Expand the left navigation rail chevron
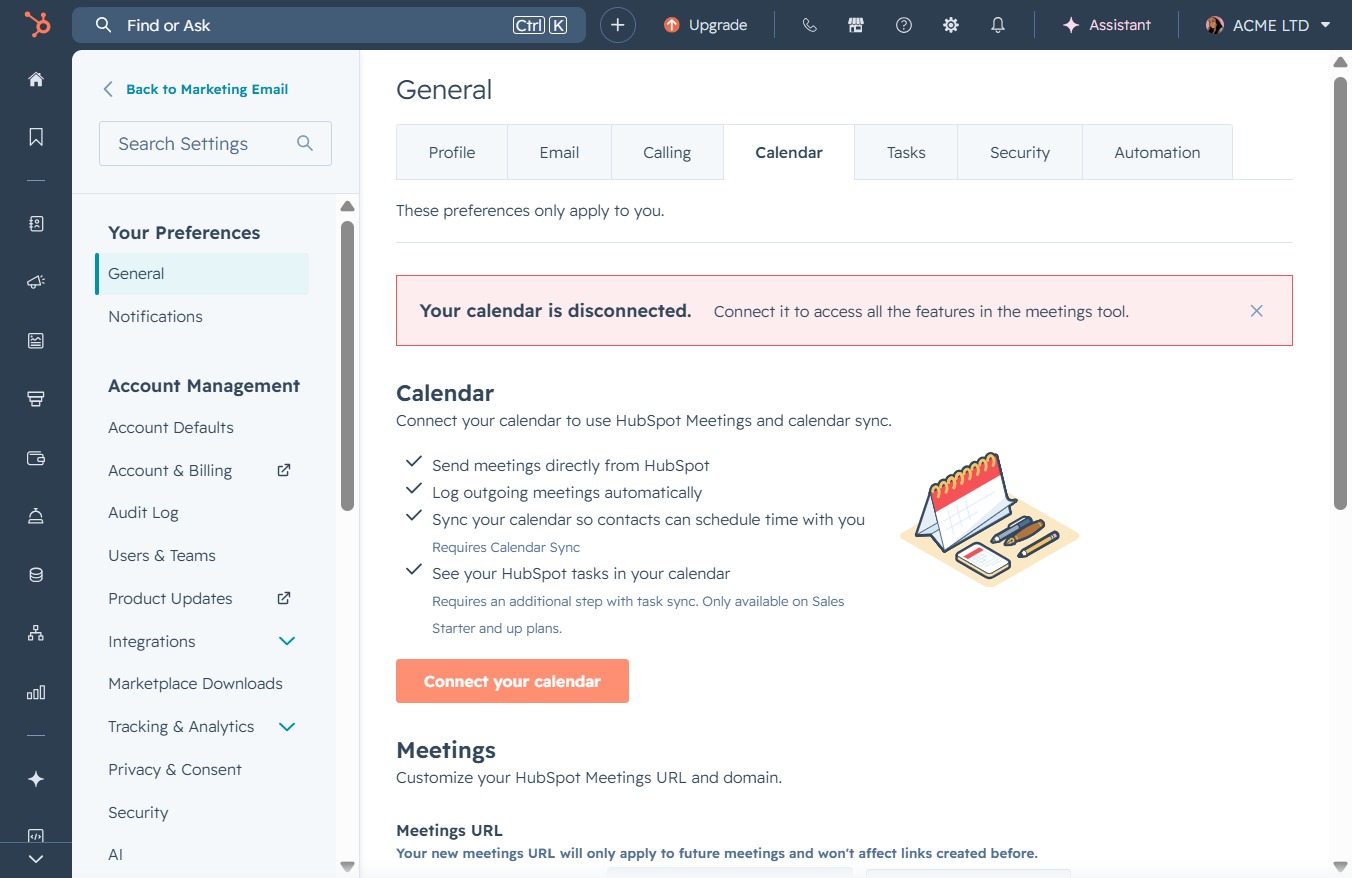The image size is (1352, 878). 36,859
